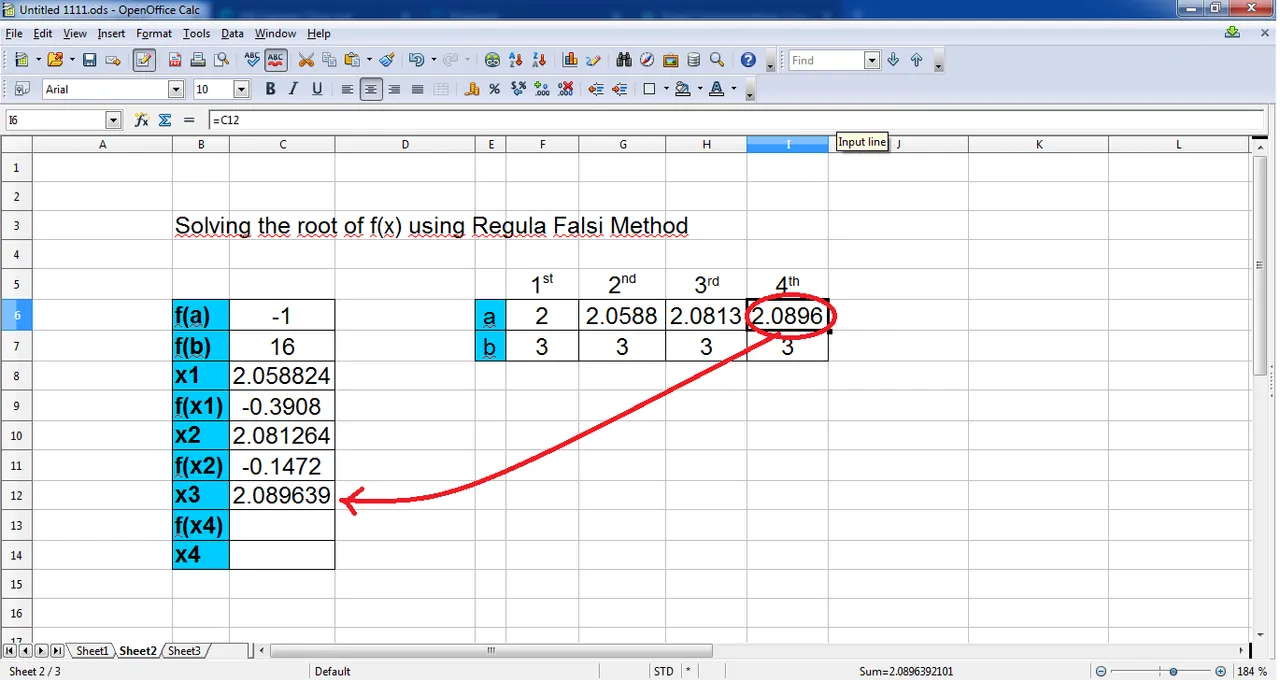Sort descending with the Z-A icon
This screenshot has height=680, width=1280.
[539, 60]
